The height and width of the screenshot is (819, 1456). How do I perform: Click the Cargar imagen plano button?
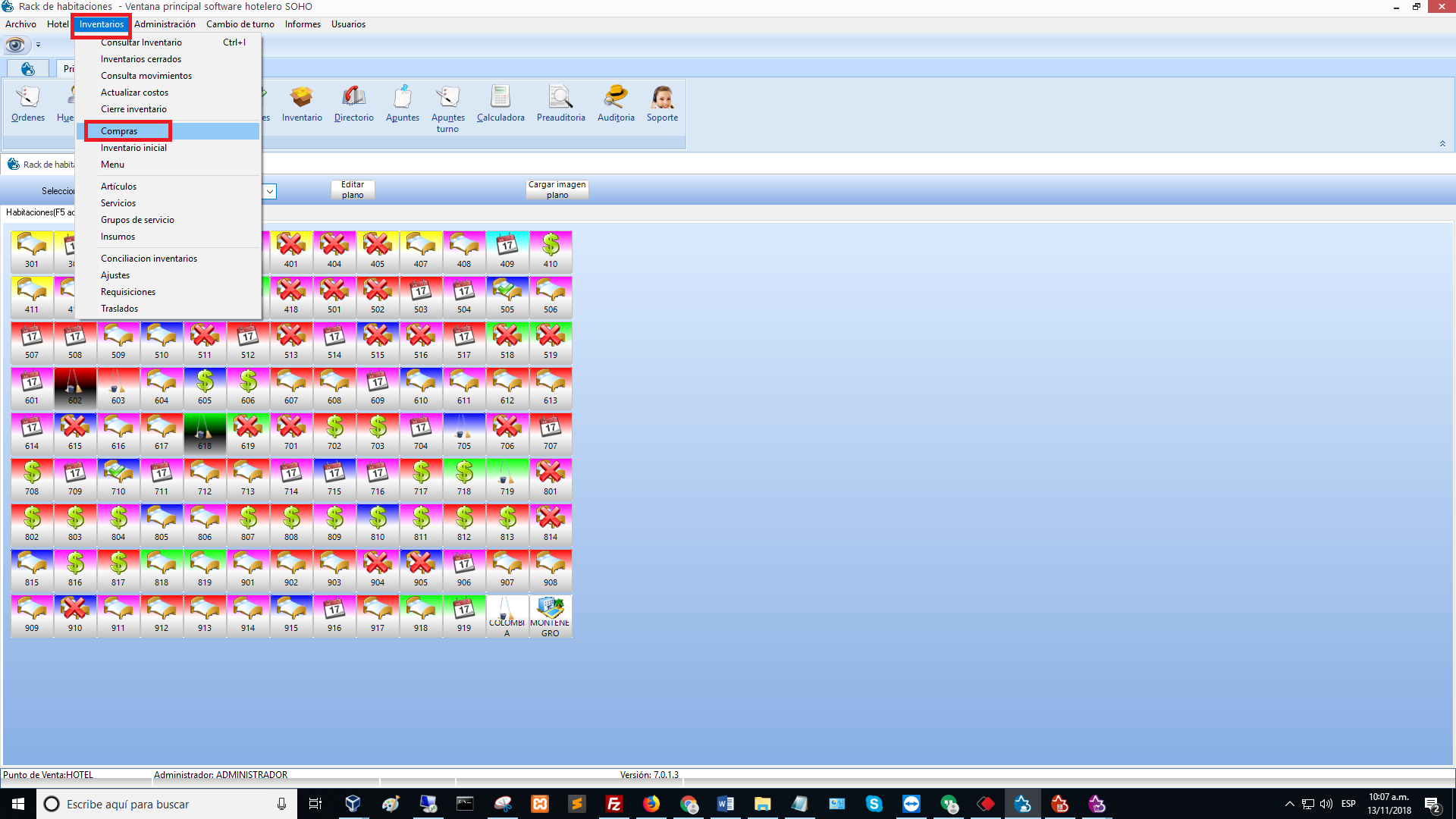(557, 190)
